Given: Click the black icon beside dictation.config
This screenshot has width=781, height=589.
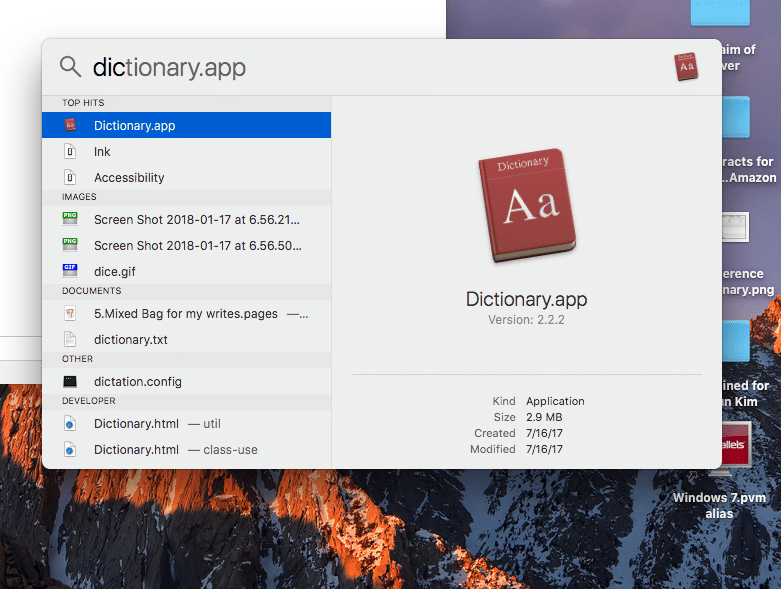Looking at the screenshot, I should 70,381.
